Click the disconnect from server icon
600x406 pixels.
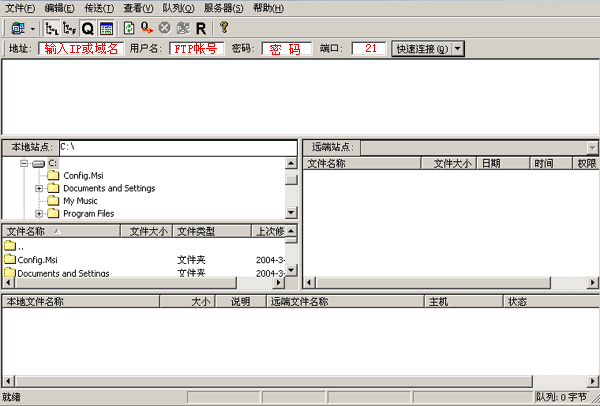click(182, 28)
